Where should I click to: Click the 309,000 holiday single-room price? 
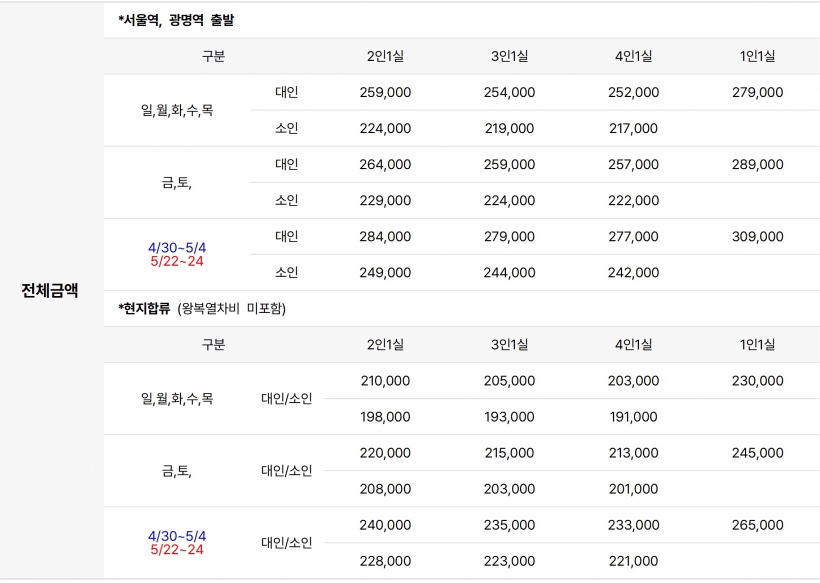757,236
